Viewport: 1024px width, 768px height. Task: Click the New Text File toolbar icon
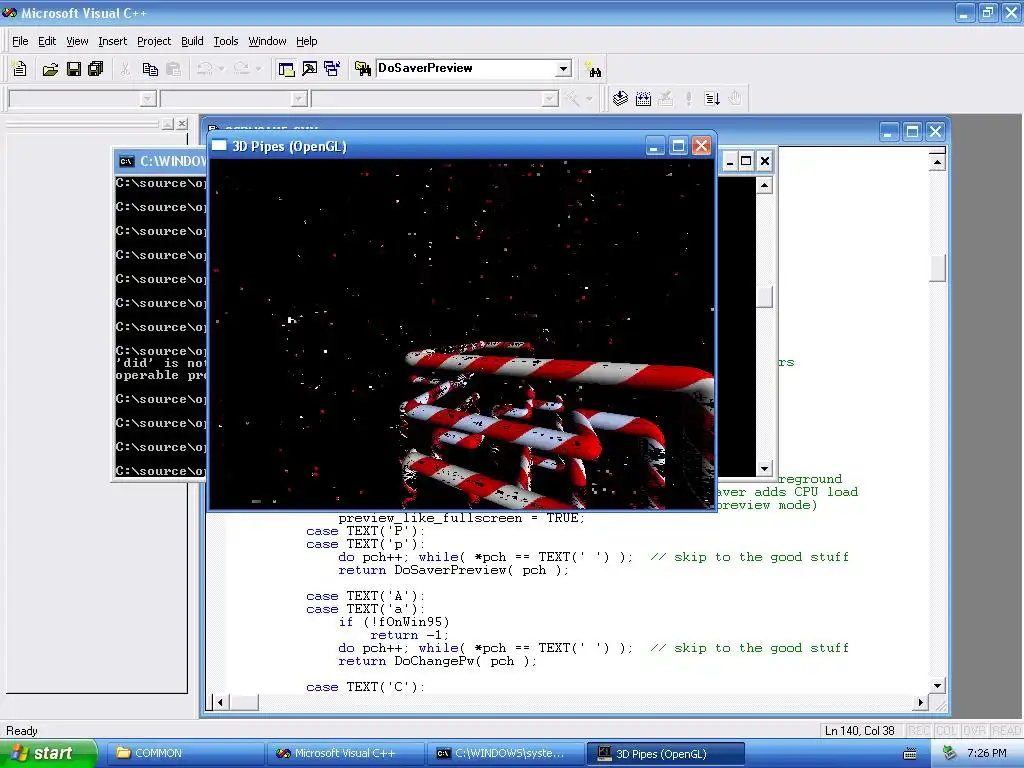20,69
